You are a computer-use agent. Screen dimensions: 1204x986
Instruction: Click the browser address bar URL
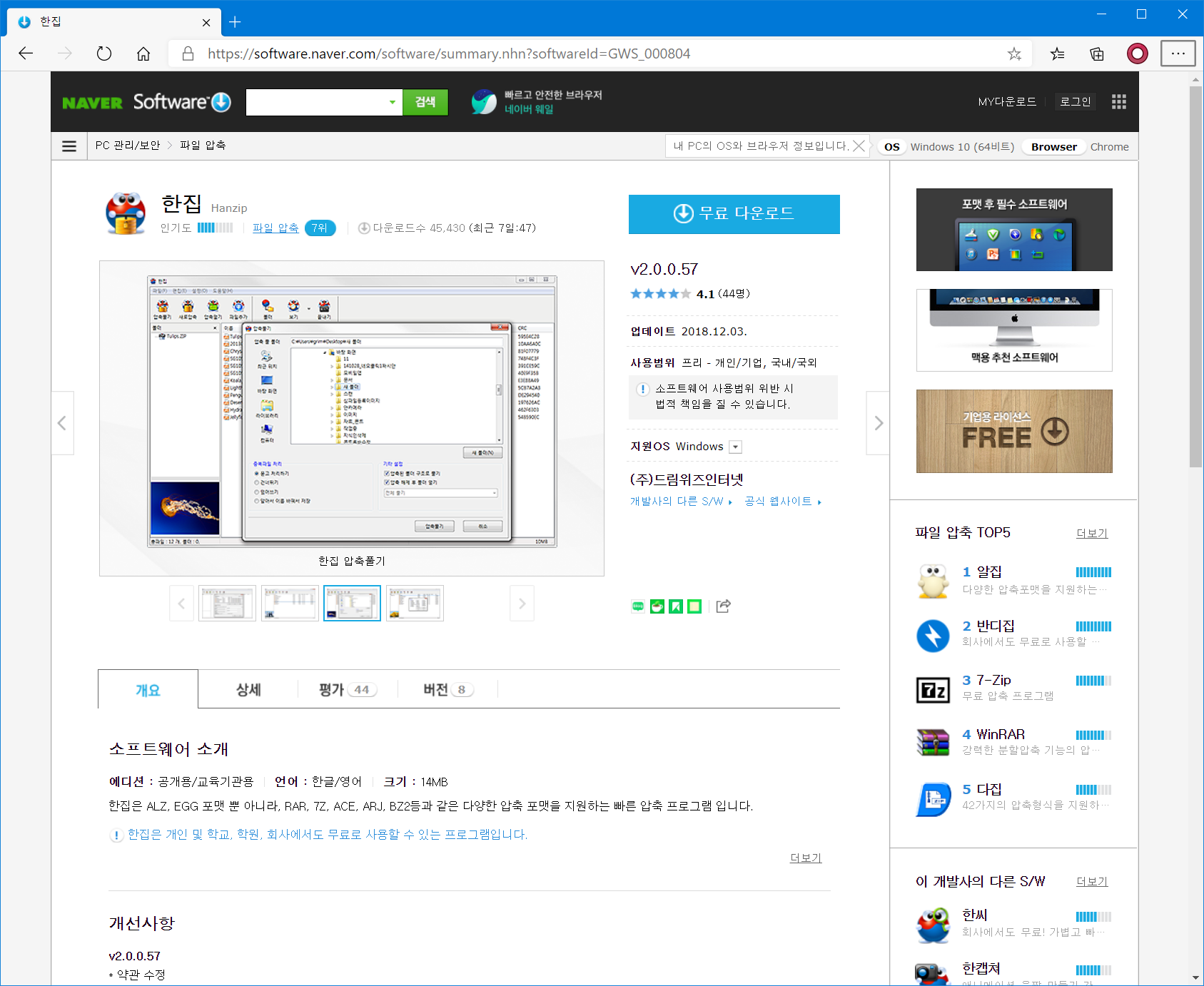(449, 54)
